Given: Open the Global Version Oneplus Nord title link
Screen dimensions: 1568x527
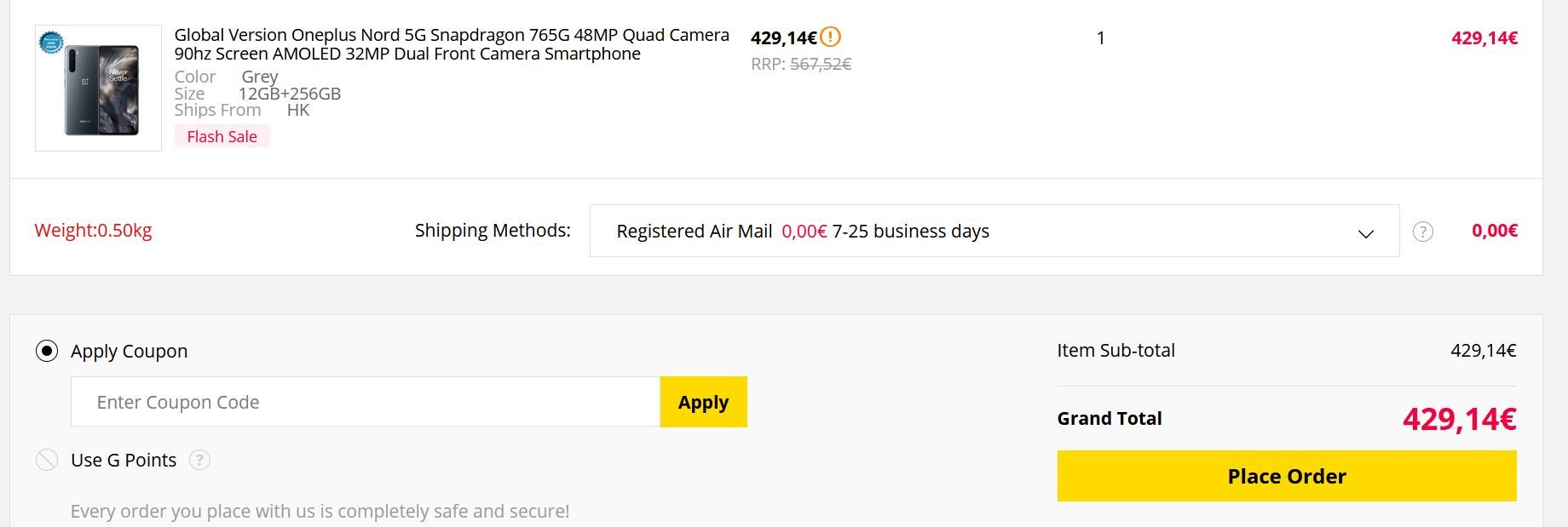Looking at the screenshot, I should click(x=452, y=44).
